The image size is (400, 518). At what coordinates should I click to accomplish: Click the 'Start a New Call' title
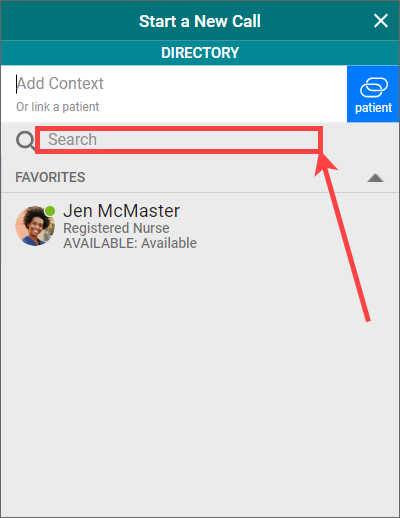click(x=200, y=21)
